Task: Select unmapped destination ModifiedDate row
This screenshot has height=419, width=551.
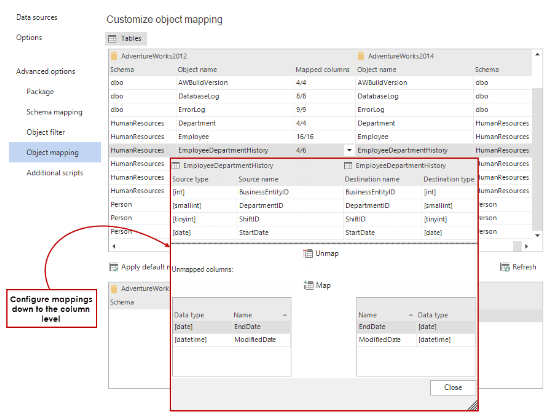Action: pyautogui.click(x=416, y=340)
